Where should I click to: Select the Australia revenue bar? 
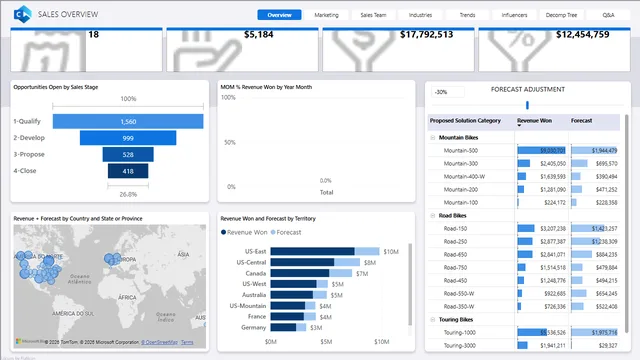291,295
